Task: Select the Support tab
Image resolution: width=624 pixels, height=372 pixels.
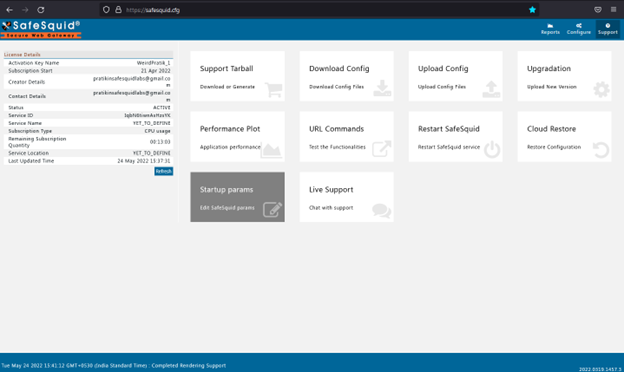Action: [607, 29]
